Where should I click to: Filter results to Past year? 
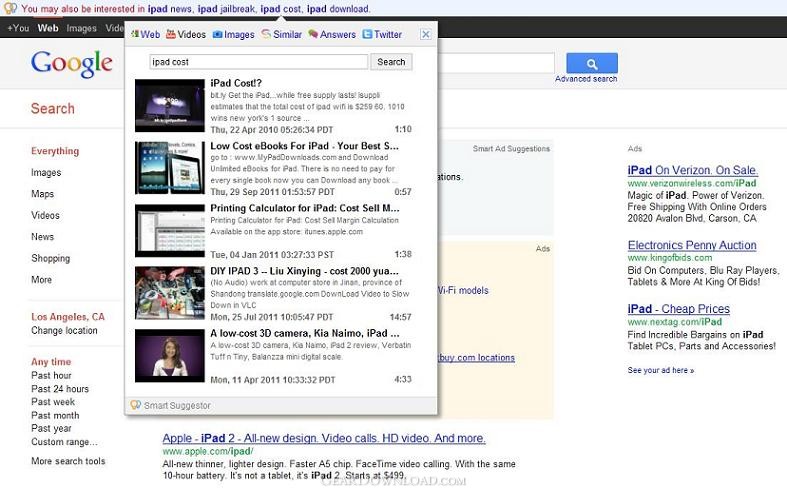coord(51,428)
